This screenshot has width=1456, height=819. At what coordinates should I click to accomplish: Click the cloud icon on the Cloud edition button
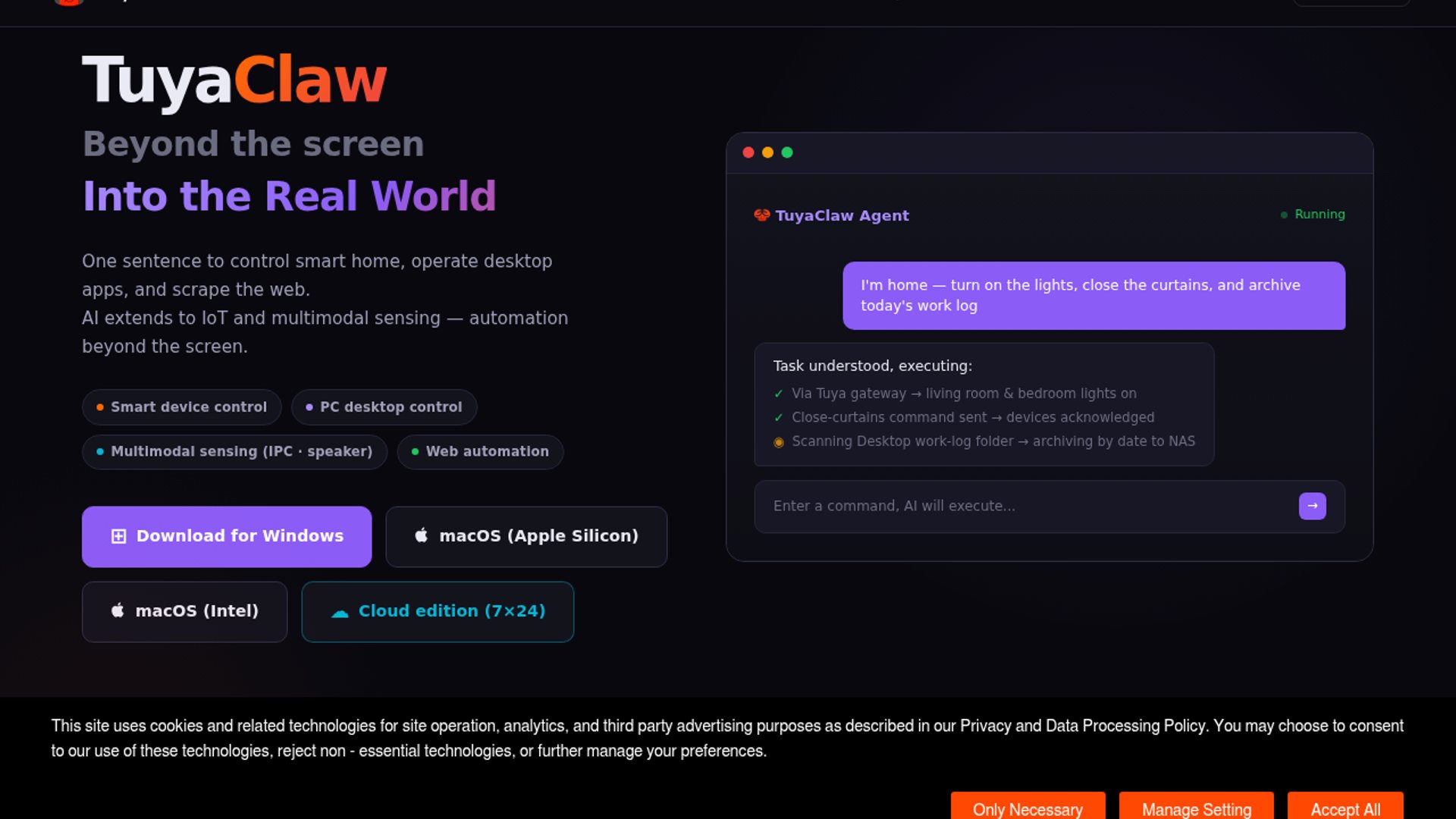[340, 612]
